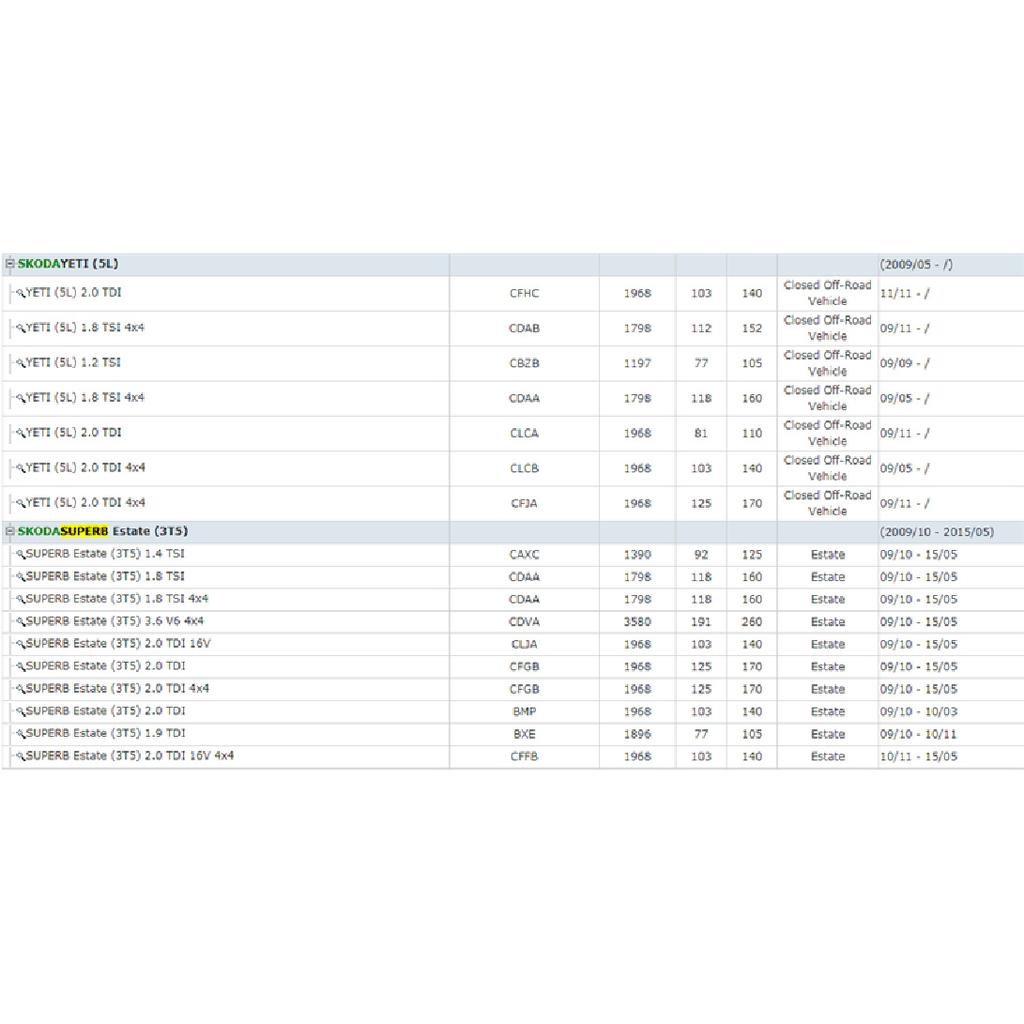
Task: Open YETI 2.0 TDI 4x4 with engine CLCB
Action: click(x=86, y=468)
